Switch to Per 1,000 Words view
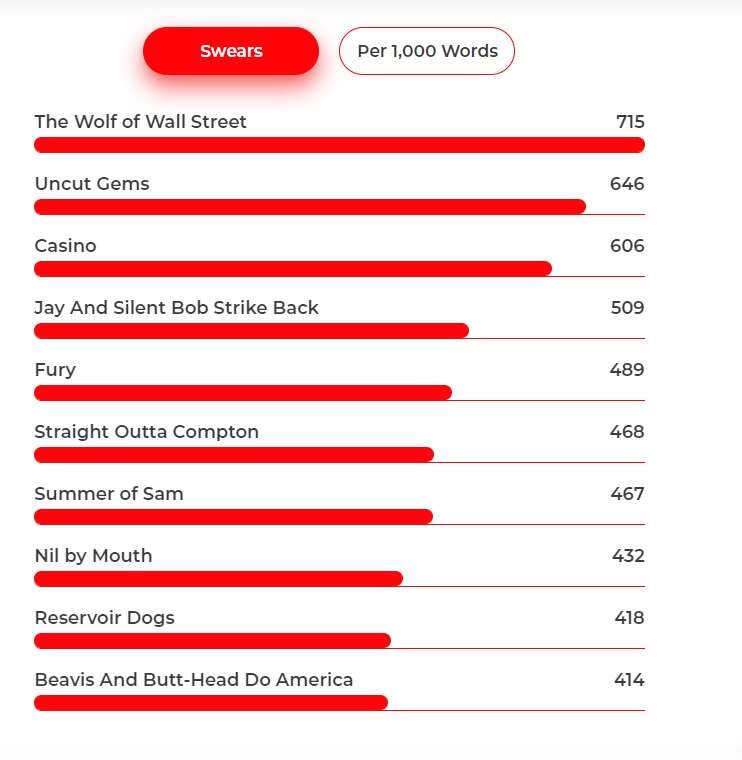The height and width of the screenshot is (760, 742). 427,51
